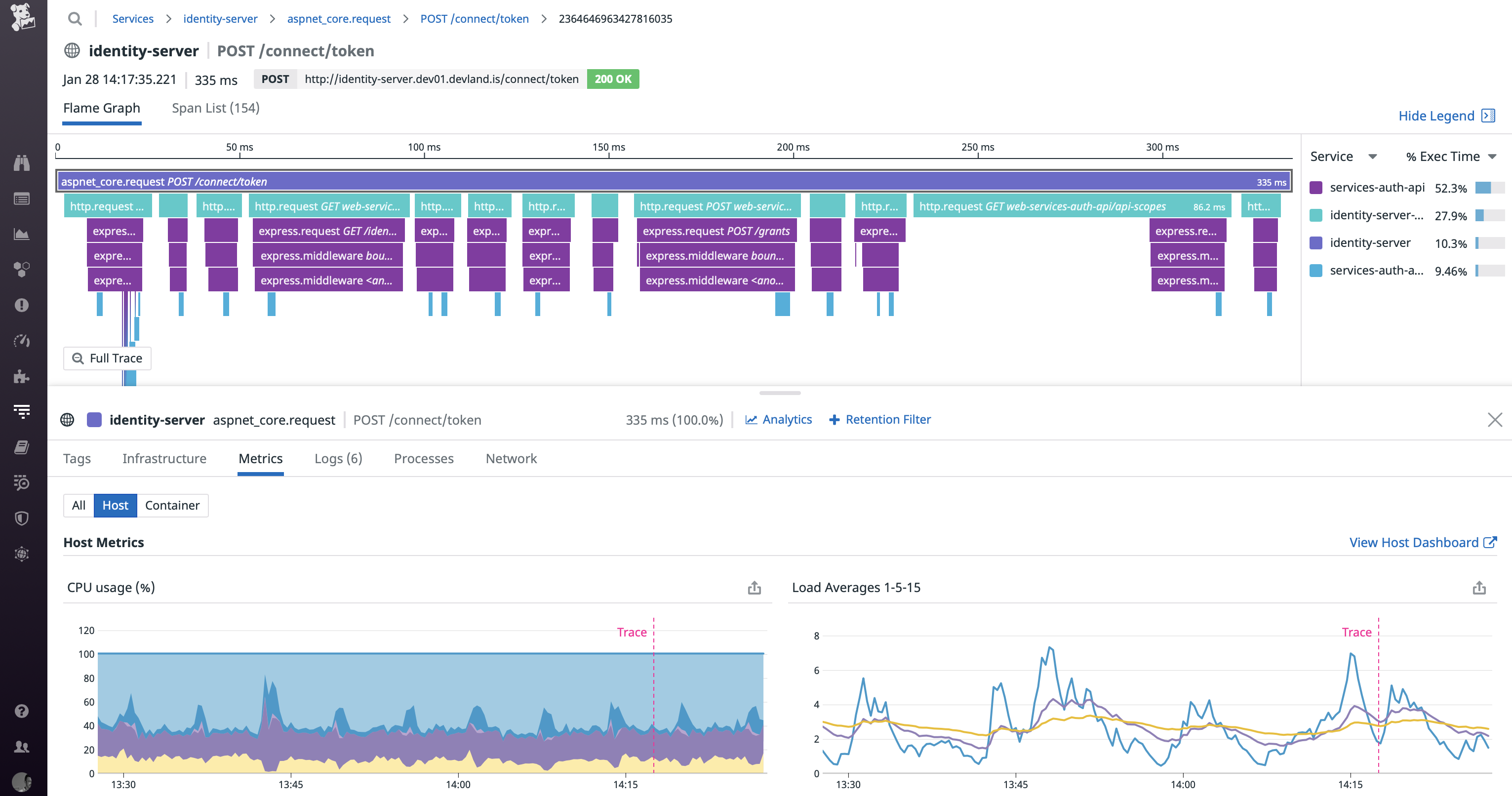Click the request URL text
Viewport: 1512px width, 796px height.
pos(441,79)
